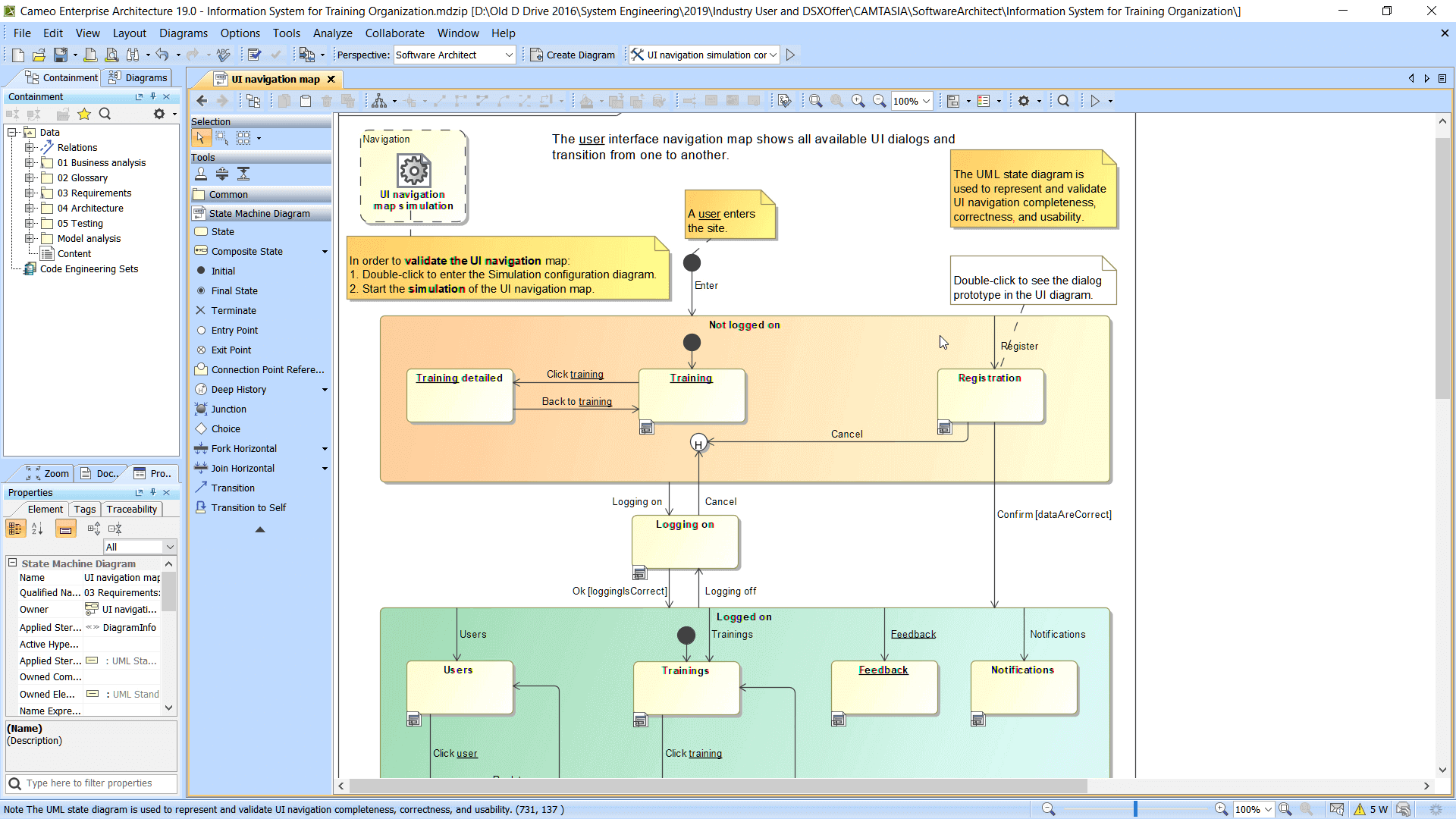
Task: Toggle categorized view in Properties panel
Action: 15,529
